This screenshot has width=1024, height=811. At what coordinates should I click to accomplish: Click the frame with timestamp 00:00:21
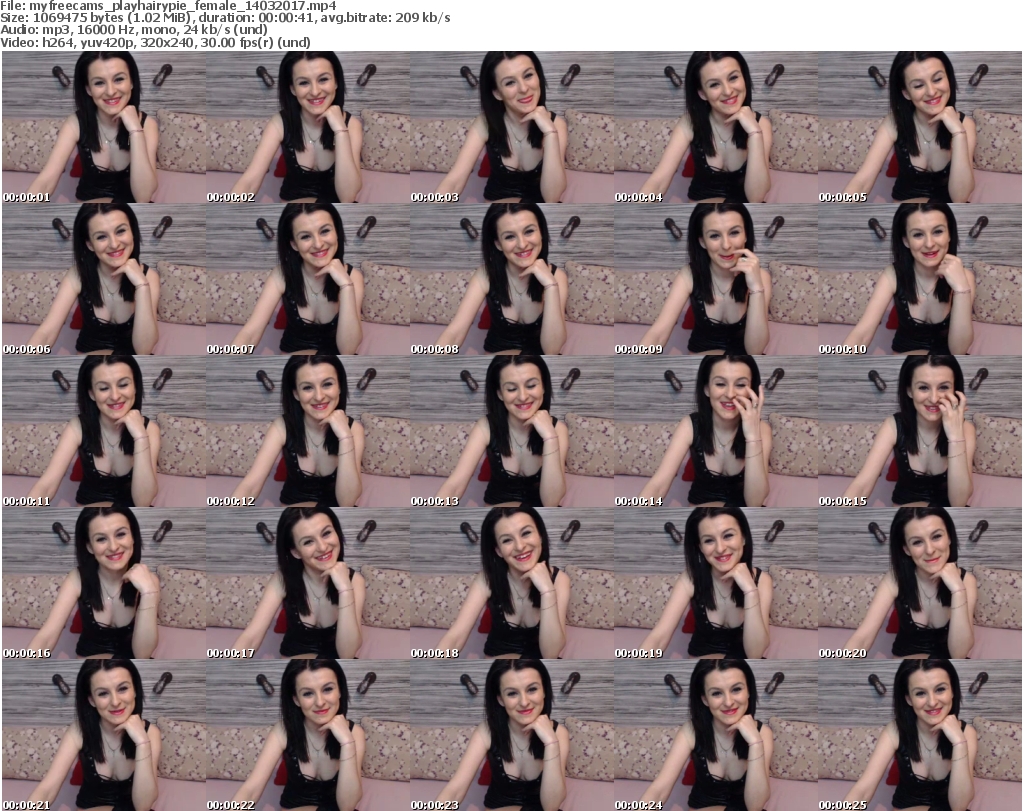point(104,735)
